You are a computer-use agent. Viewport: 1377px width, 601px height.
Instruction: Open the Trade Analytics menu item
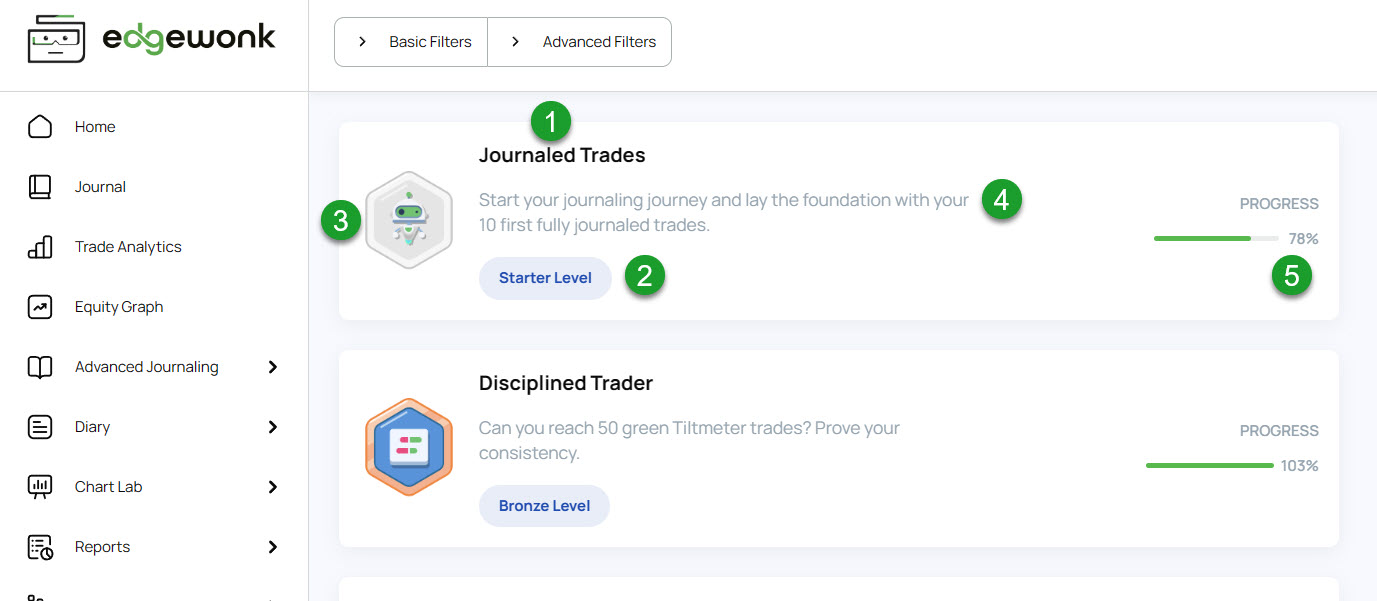click(128, 247)
